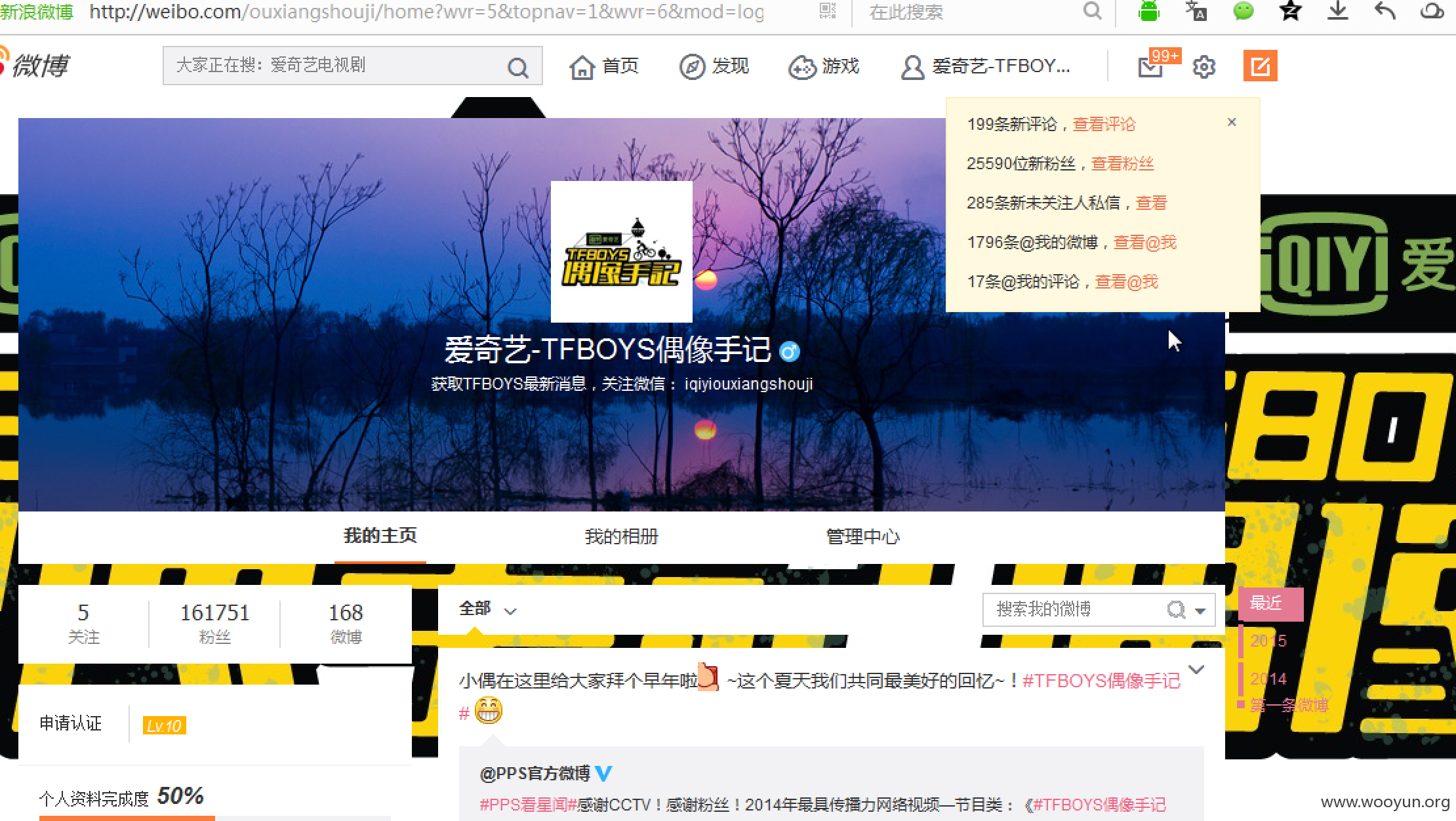The image size is (1456, 821).
Task: Click @PPS官方微博 username
Action: click(x=535, y=774)
